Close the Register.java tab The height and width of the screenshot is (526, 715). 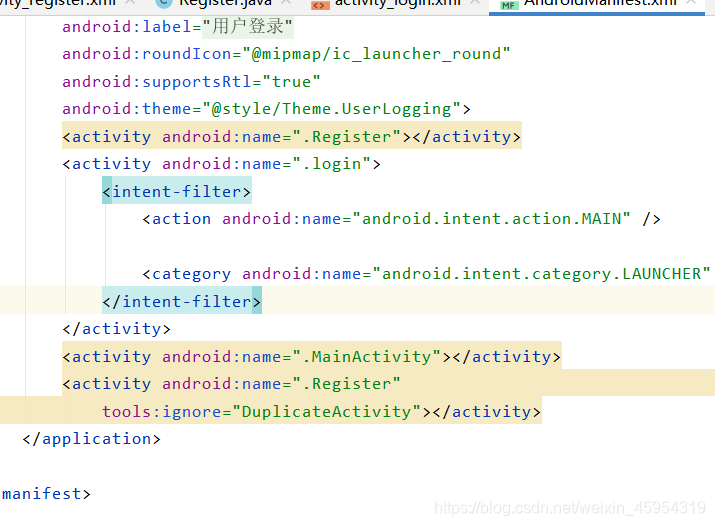tap(286, 3)
